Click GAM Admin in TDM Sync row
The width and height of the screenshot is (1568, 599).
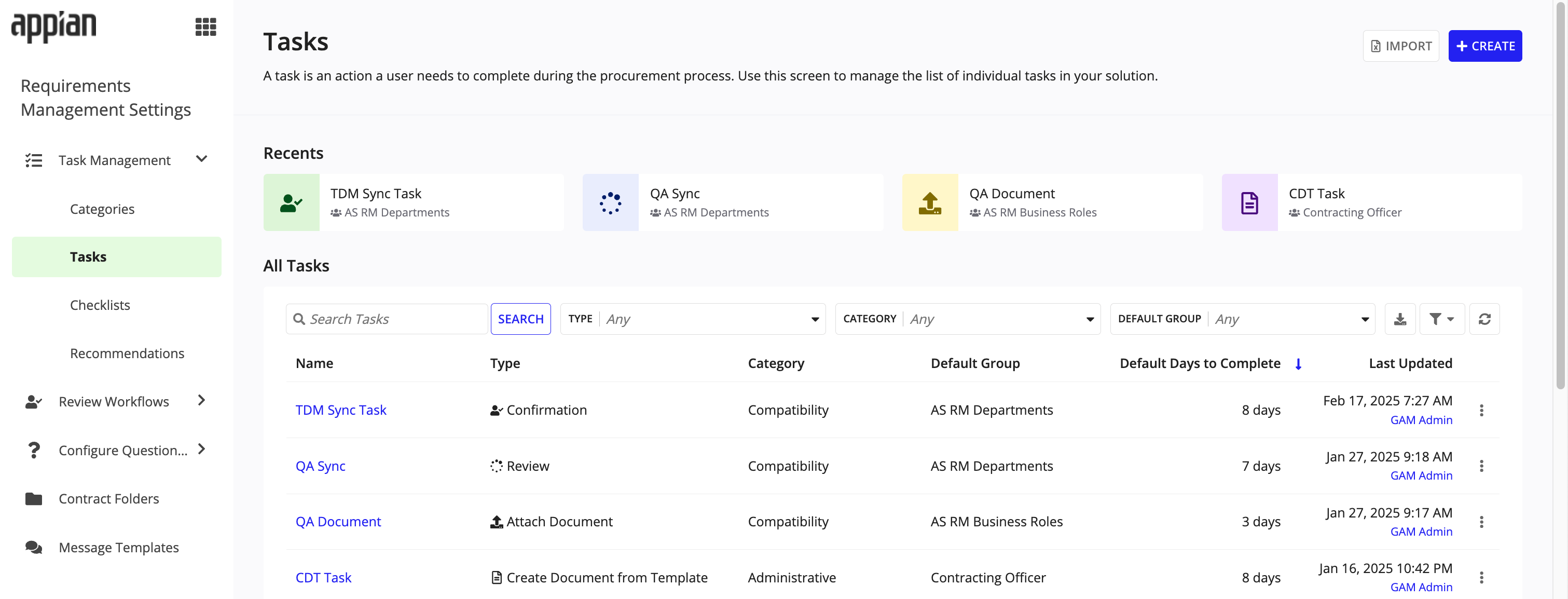(x=1421, y=420)
